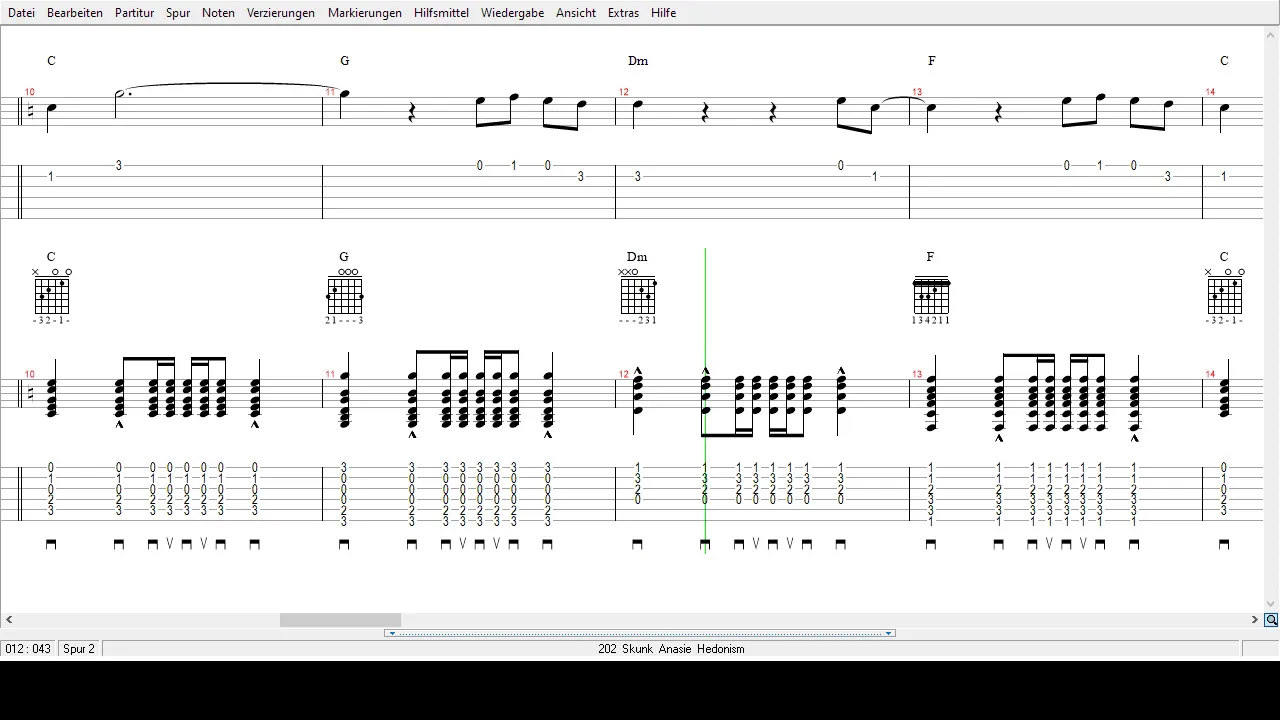The image size is (1280, 720).
Task: Click the '012 : 043' position indicator
Action: click(28, 649)
